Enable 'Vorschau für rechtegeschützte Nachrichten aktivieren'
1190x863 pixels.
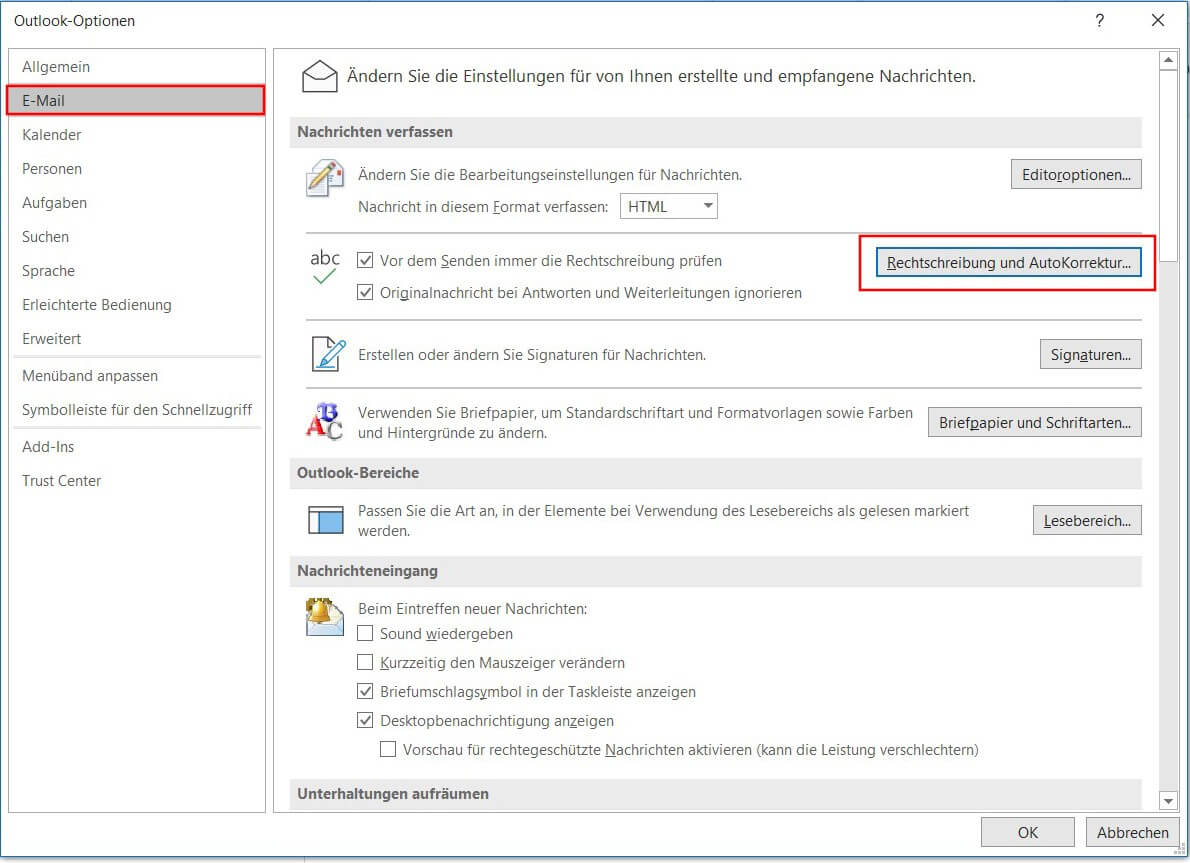pyautogui.click(x=388, y=749)
